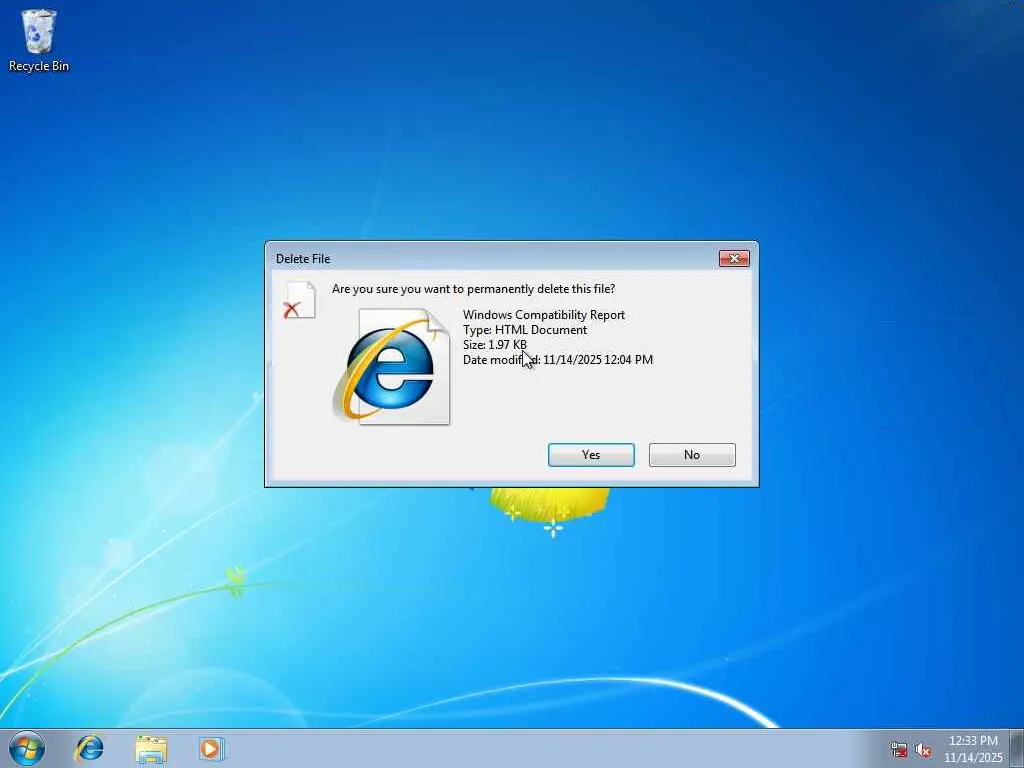The height and width of the screenshot is (768, 1024).
Task: Click the 'Delete File' title bar text
Action: 303,259
